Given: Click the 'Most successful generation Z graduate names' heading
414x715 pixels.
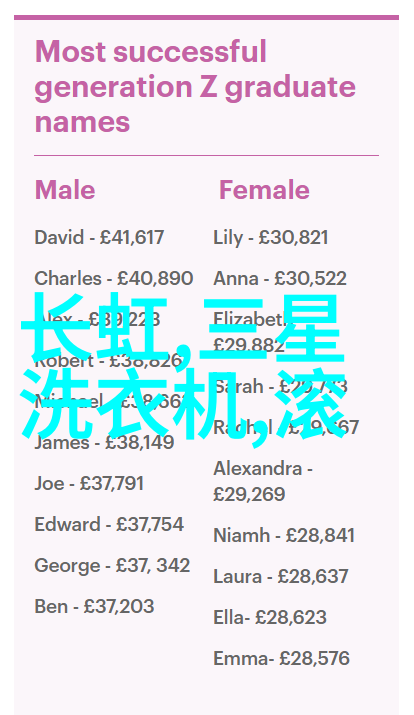Looking at the screenshot, I should (x=195, y=87).
